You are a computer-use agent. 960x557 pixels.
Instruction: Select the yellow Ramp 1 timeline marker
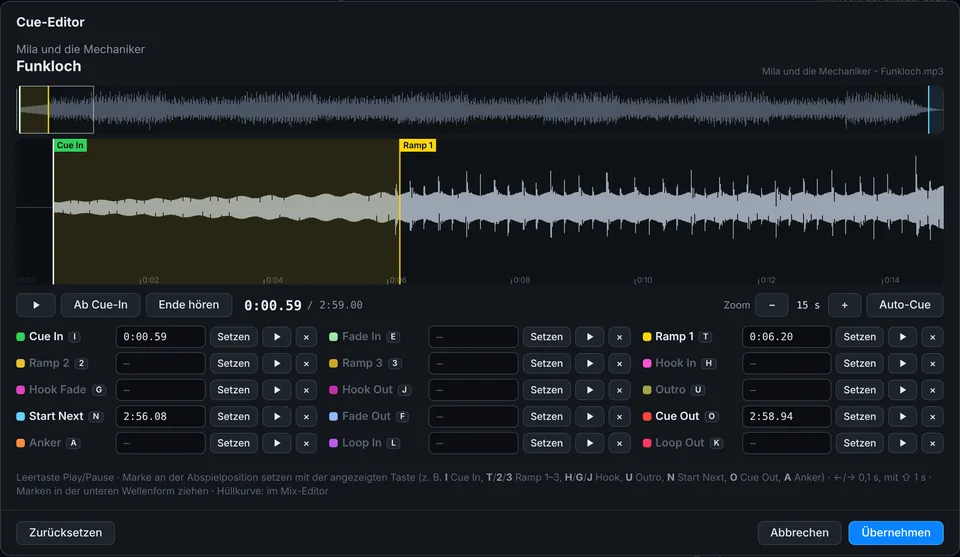pos(418,145)
